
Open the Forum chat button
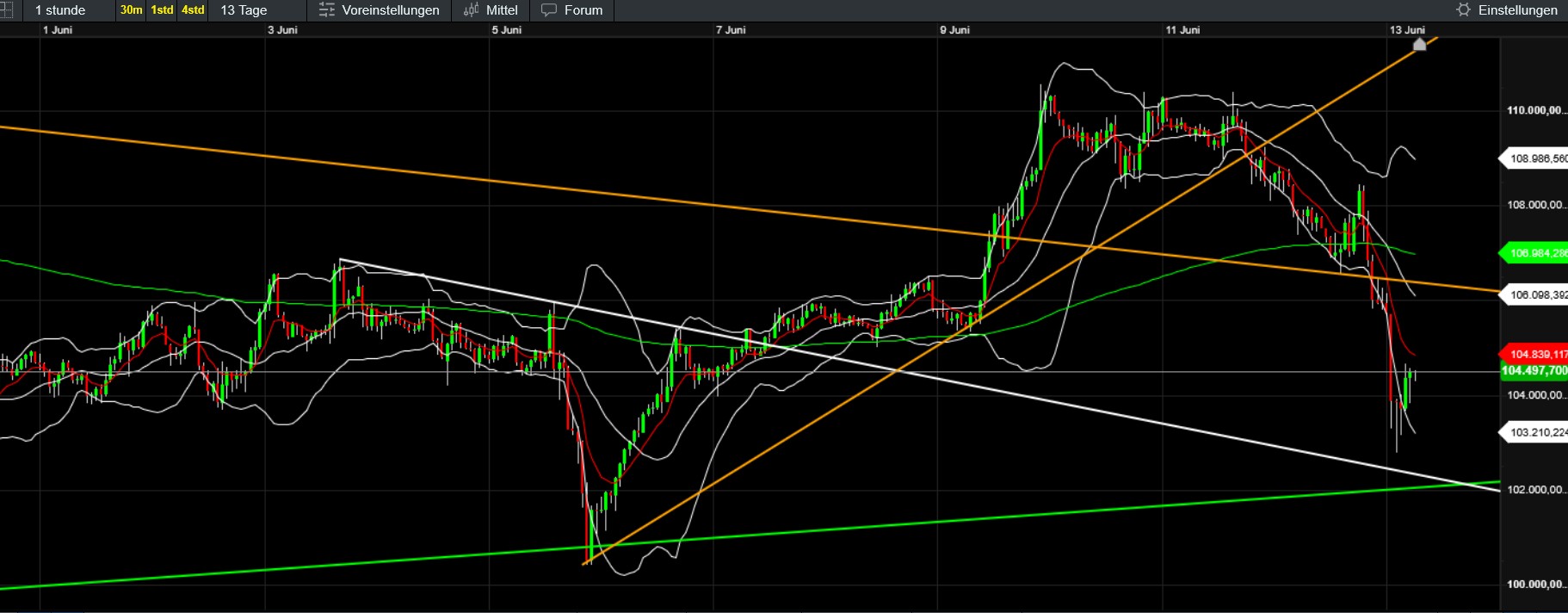(571, 10)
